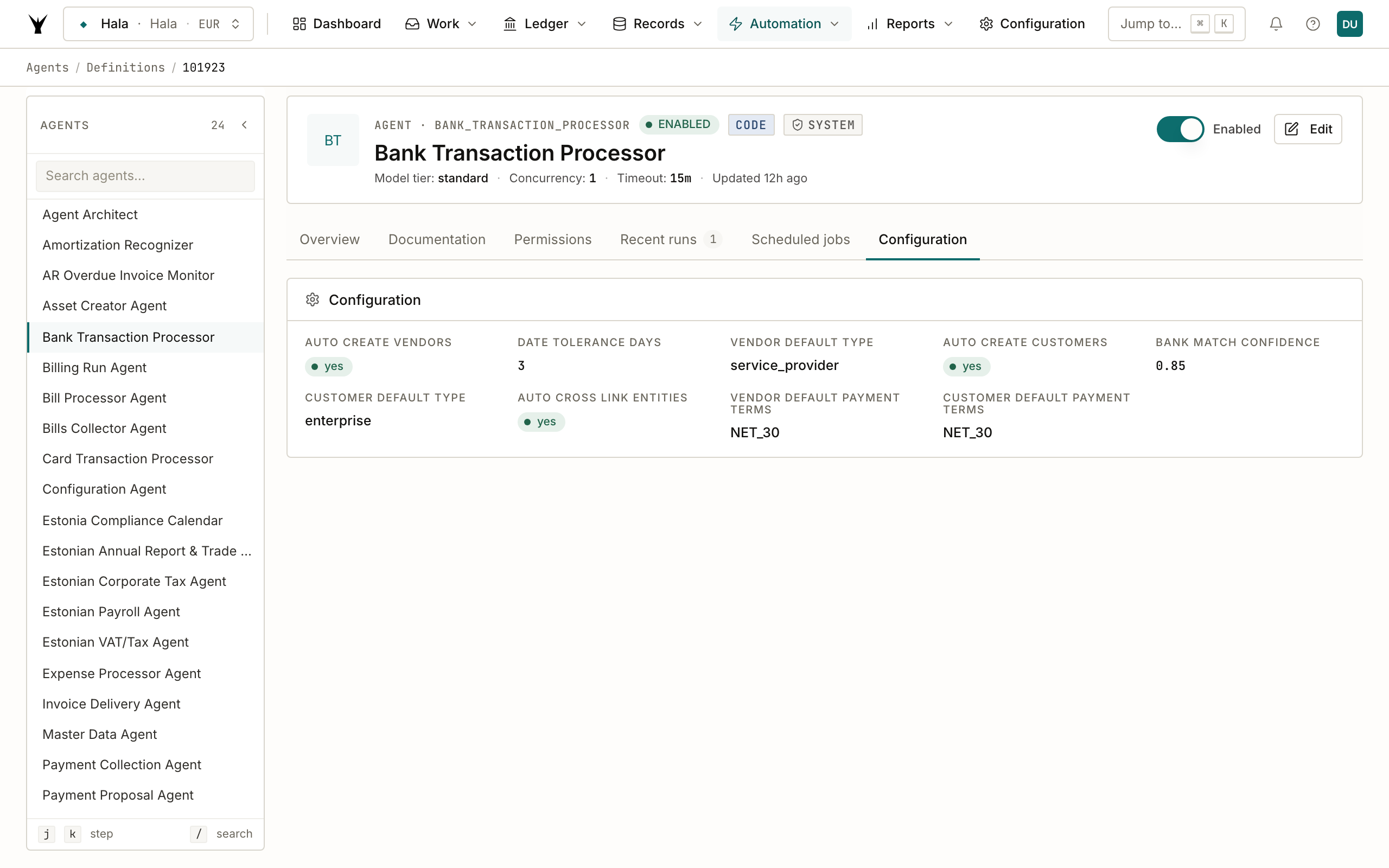Expand the Reports menu
Image resolution: width=1389 pixels, height=868 pixels.
coord(910,23)
